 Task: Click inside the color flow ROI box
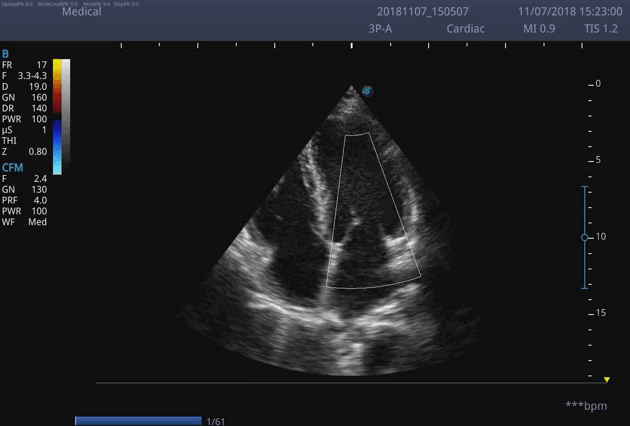click(372, 213)
